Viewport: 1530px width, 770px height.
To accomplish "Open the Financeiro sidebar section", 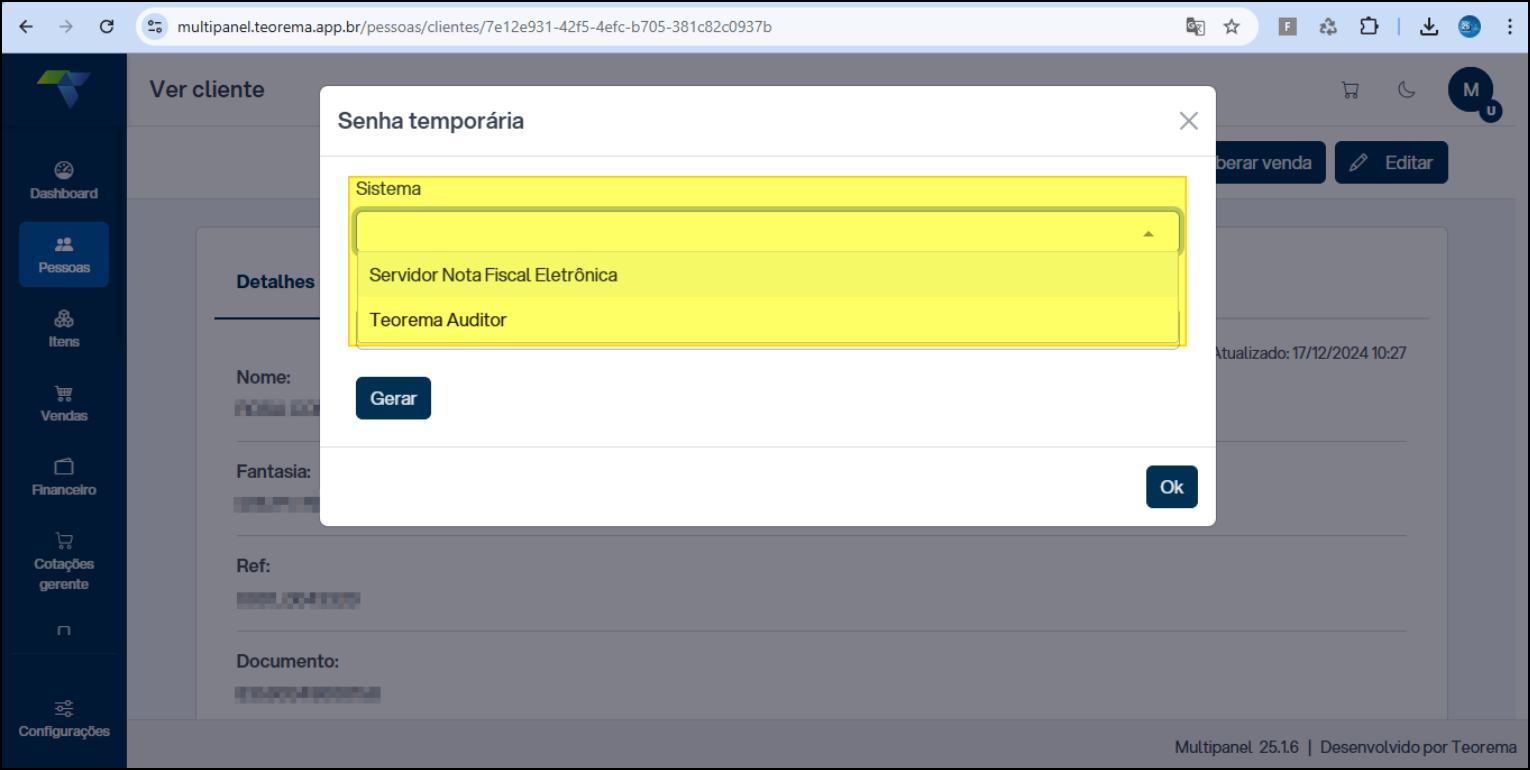I will tap(64, 477).
